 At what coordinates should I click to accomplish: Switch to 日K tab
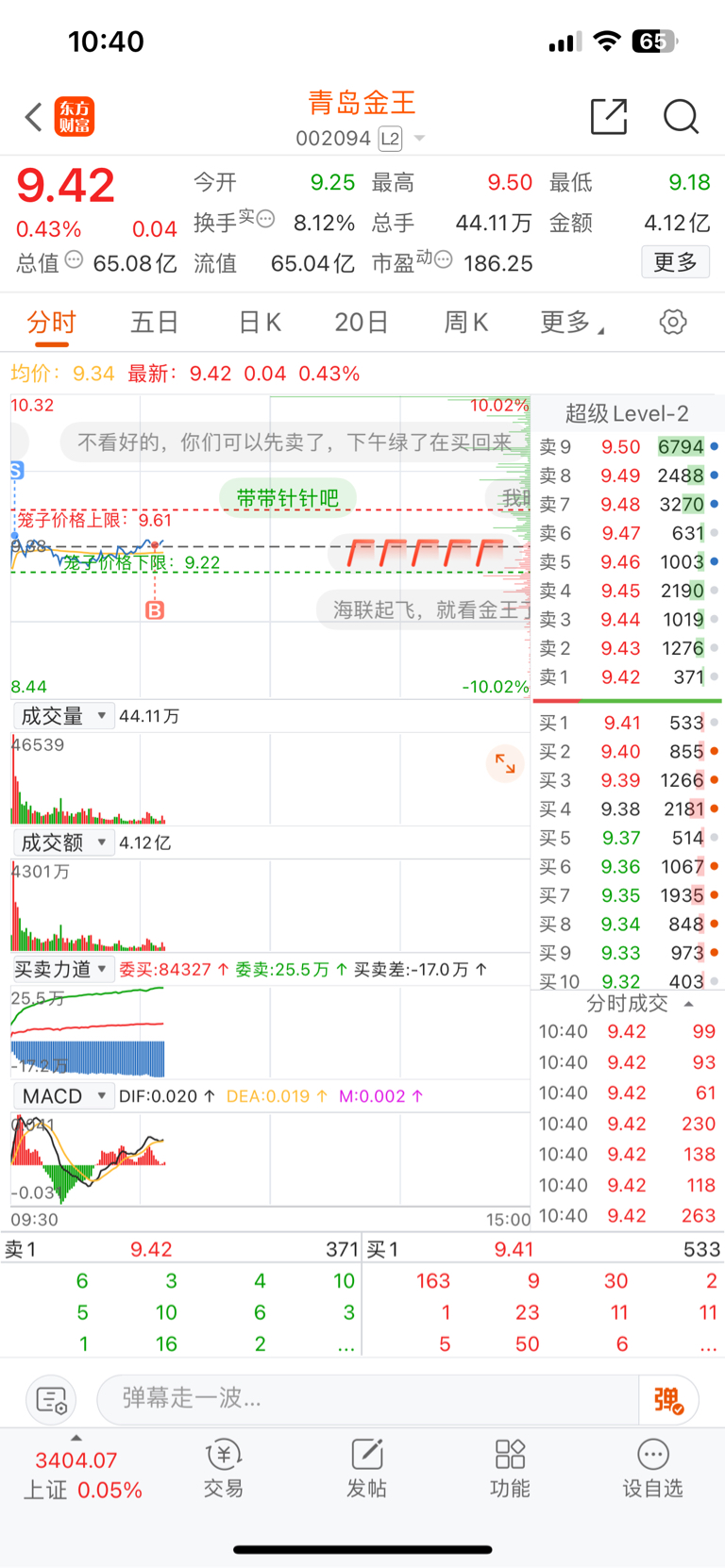click(x=260, y=323)
